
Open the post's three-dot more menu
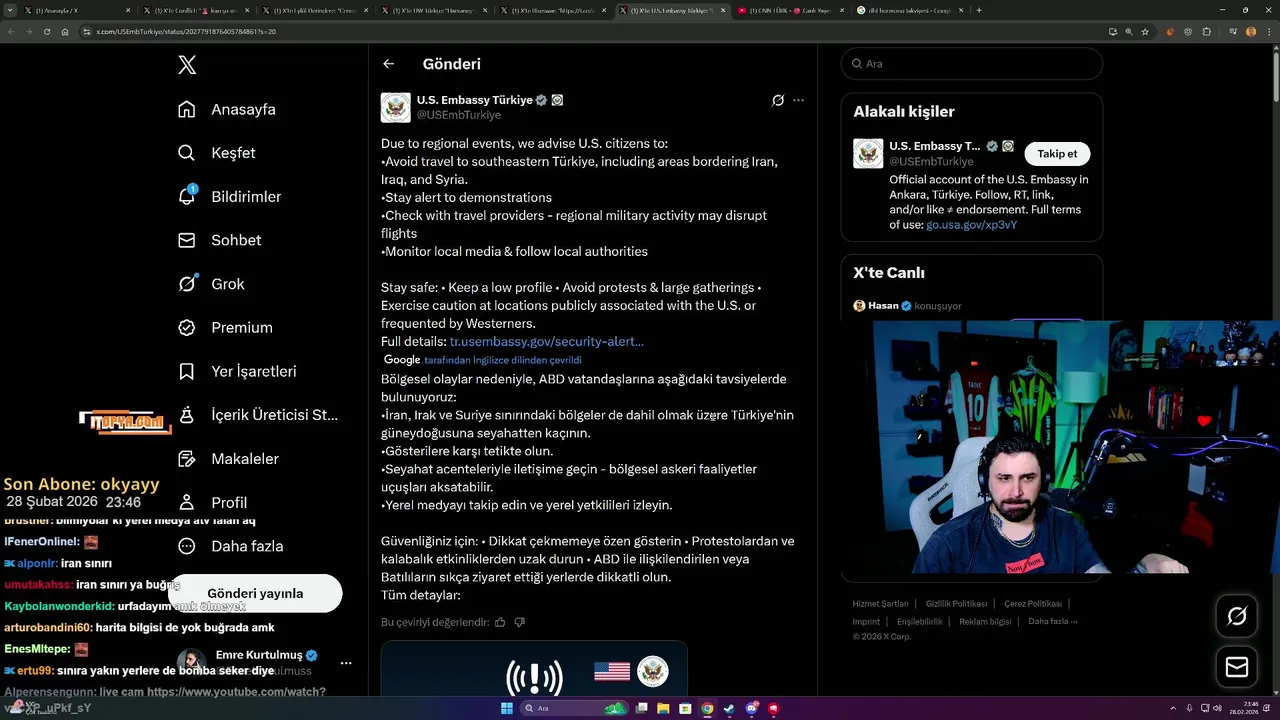[x=798, y=100]
